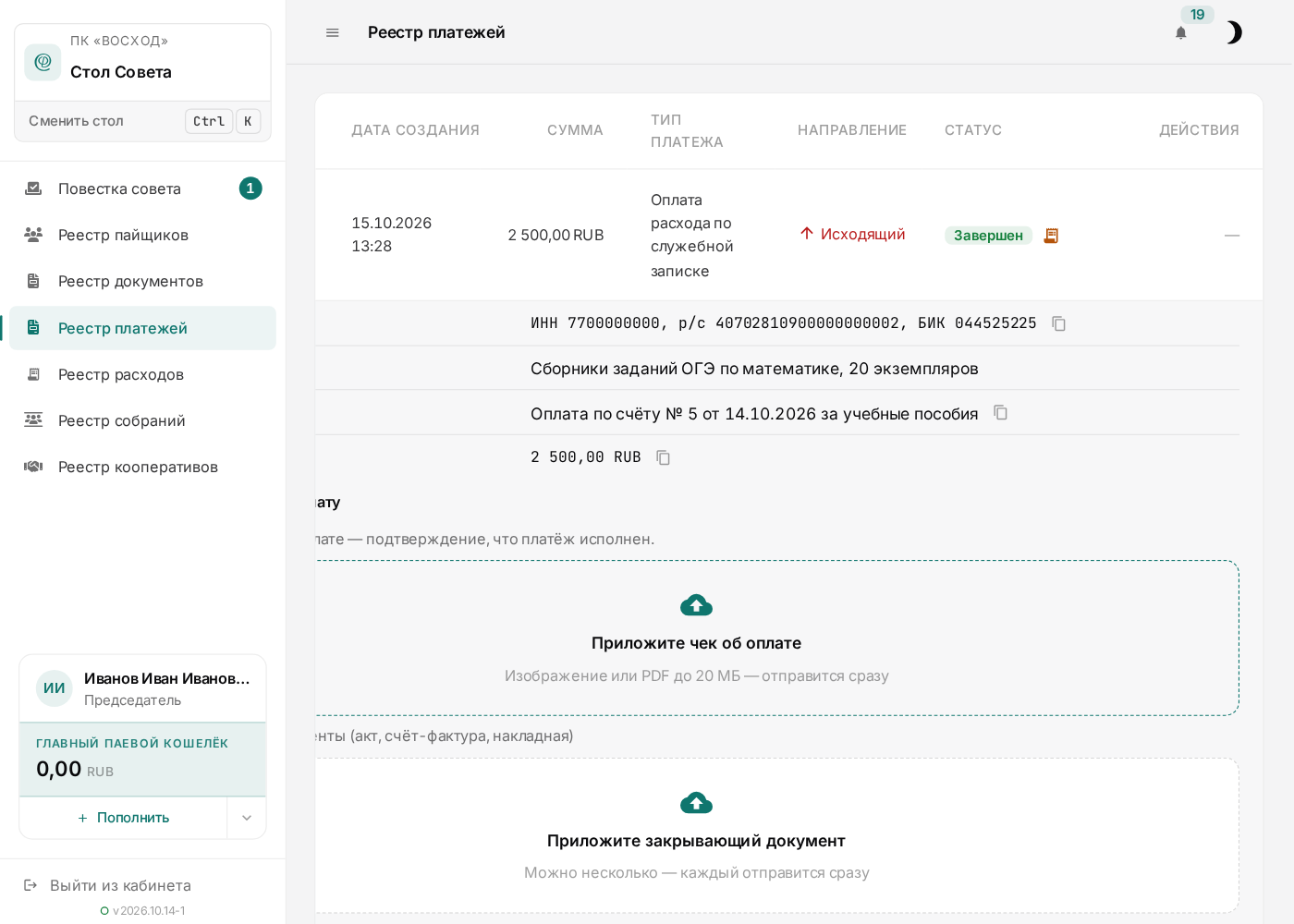Click the Пополнить wallet button
This screenshot has height=924, width=1294.
point(123,818)
